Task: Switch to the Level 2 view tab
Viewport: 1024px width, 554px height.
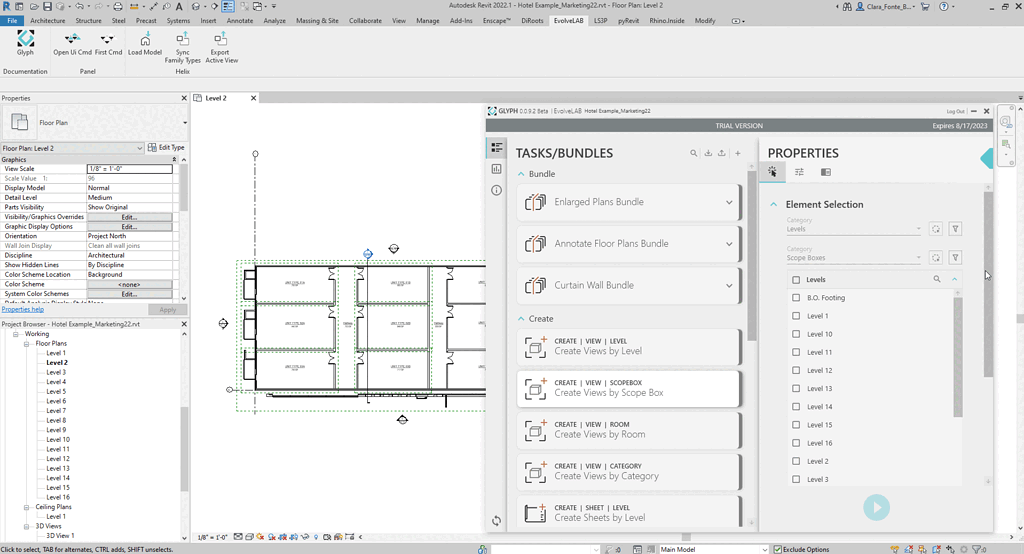Action: click(216, 98)
